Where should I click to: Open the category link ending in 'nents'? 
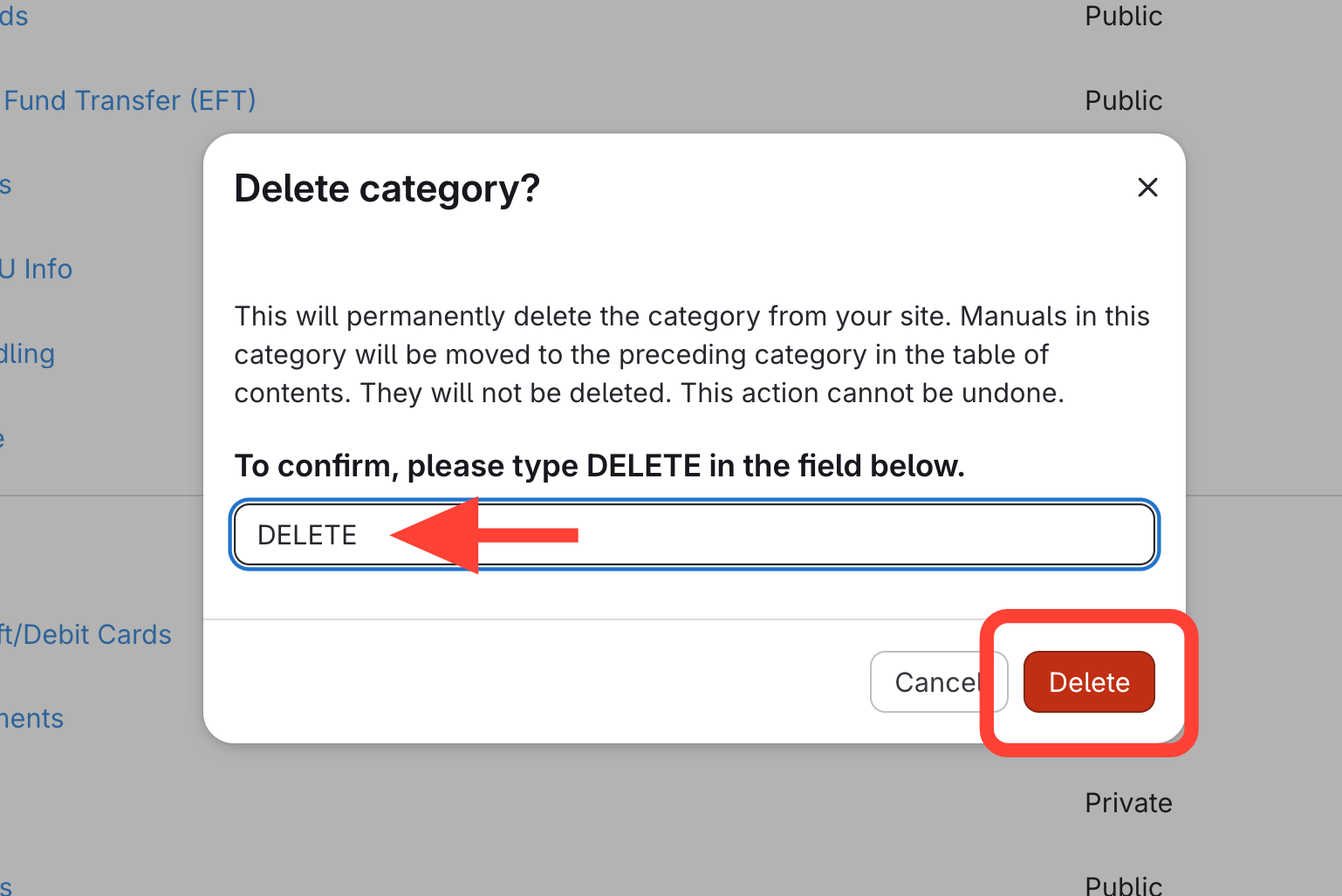pos(31,719)
